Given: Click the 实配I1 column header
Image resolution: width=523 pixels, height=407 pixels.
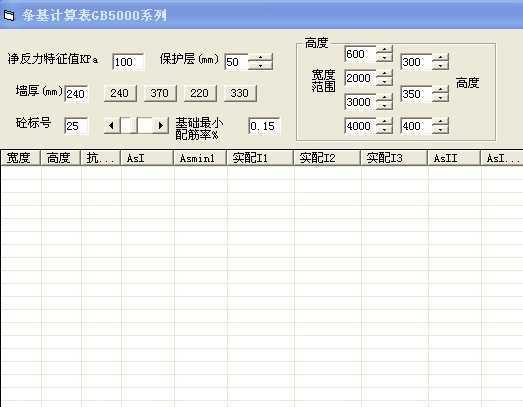Looking at the screenshot, I should (x=260, y=158).
